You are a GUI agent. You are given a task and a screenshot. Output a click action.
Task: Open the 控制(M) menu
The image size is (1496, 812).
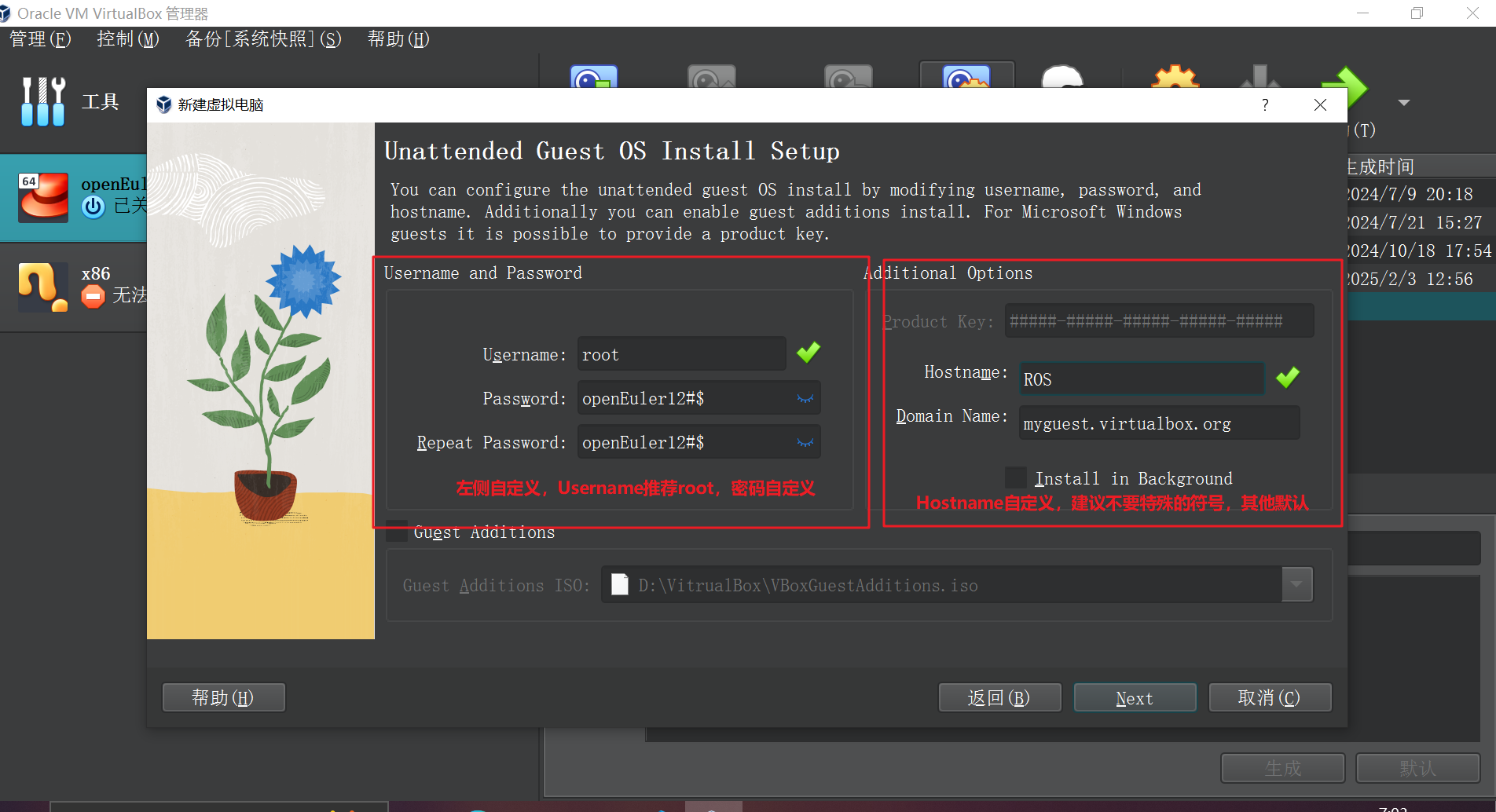click(128, 39)
